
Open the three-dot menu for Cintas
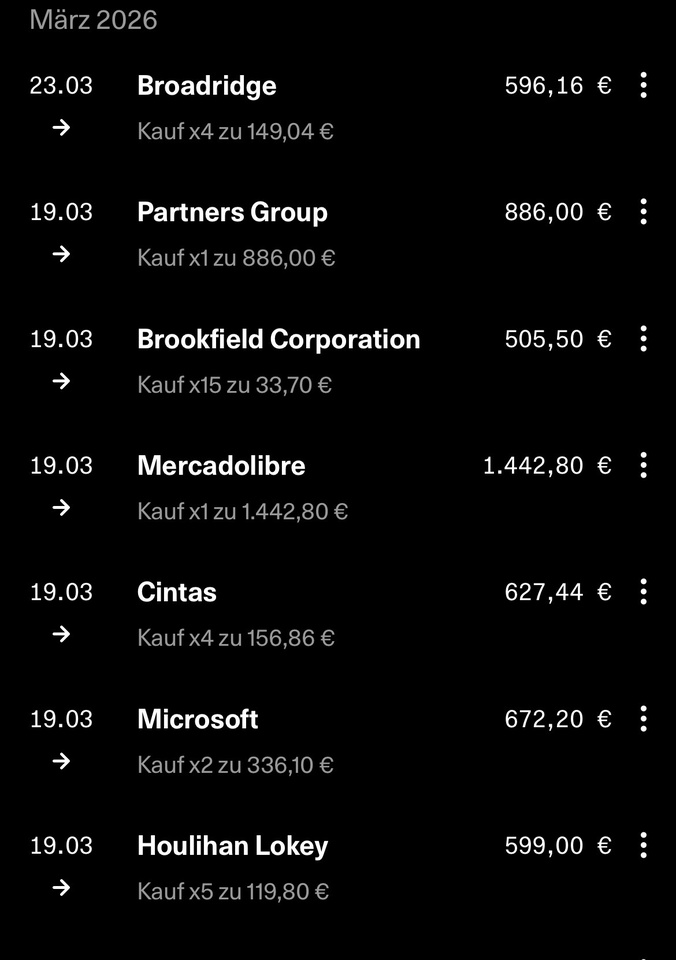(x=643, y=592)
